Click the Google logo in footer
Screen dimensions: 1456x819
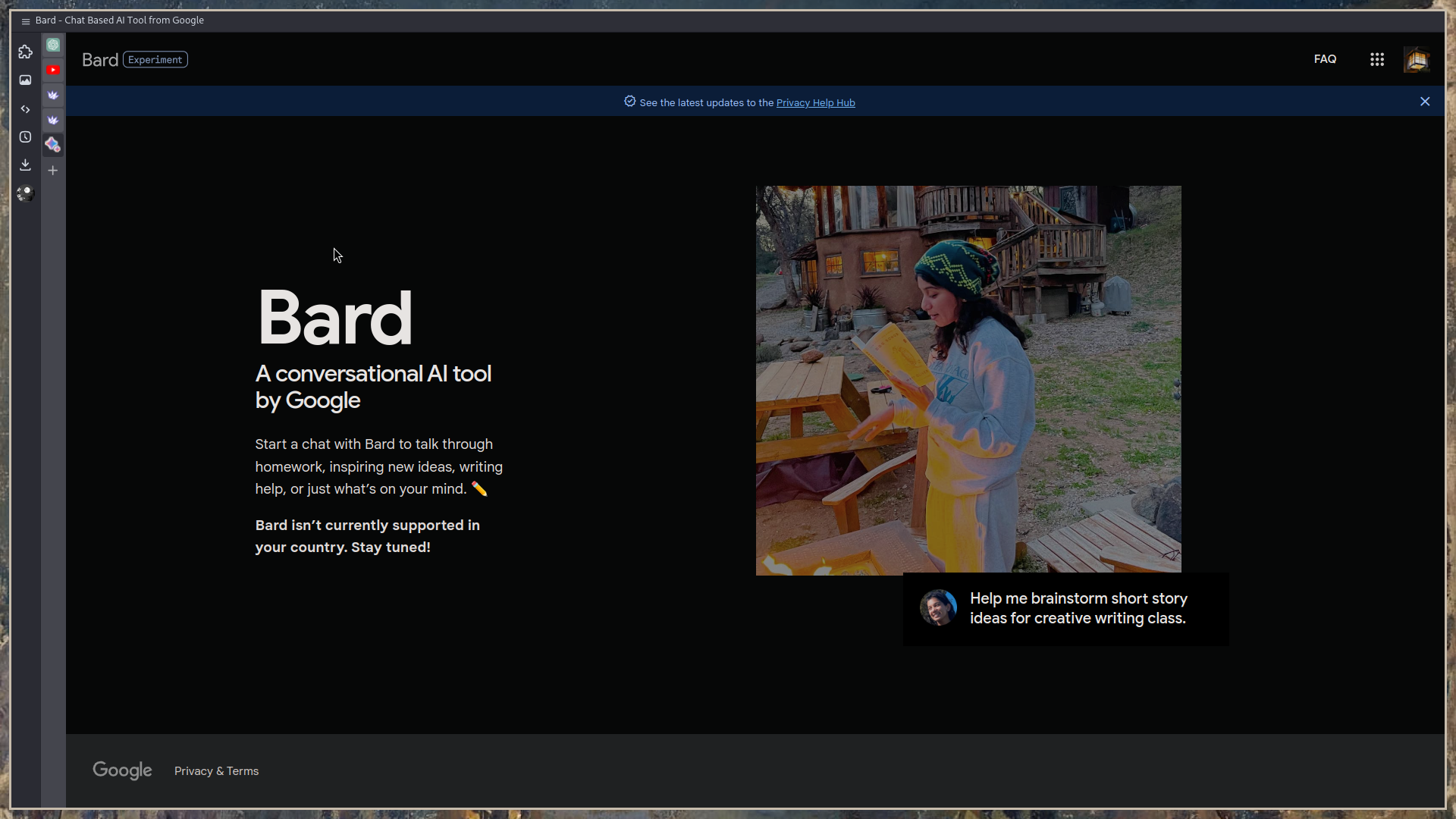tap(122, 770)
